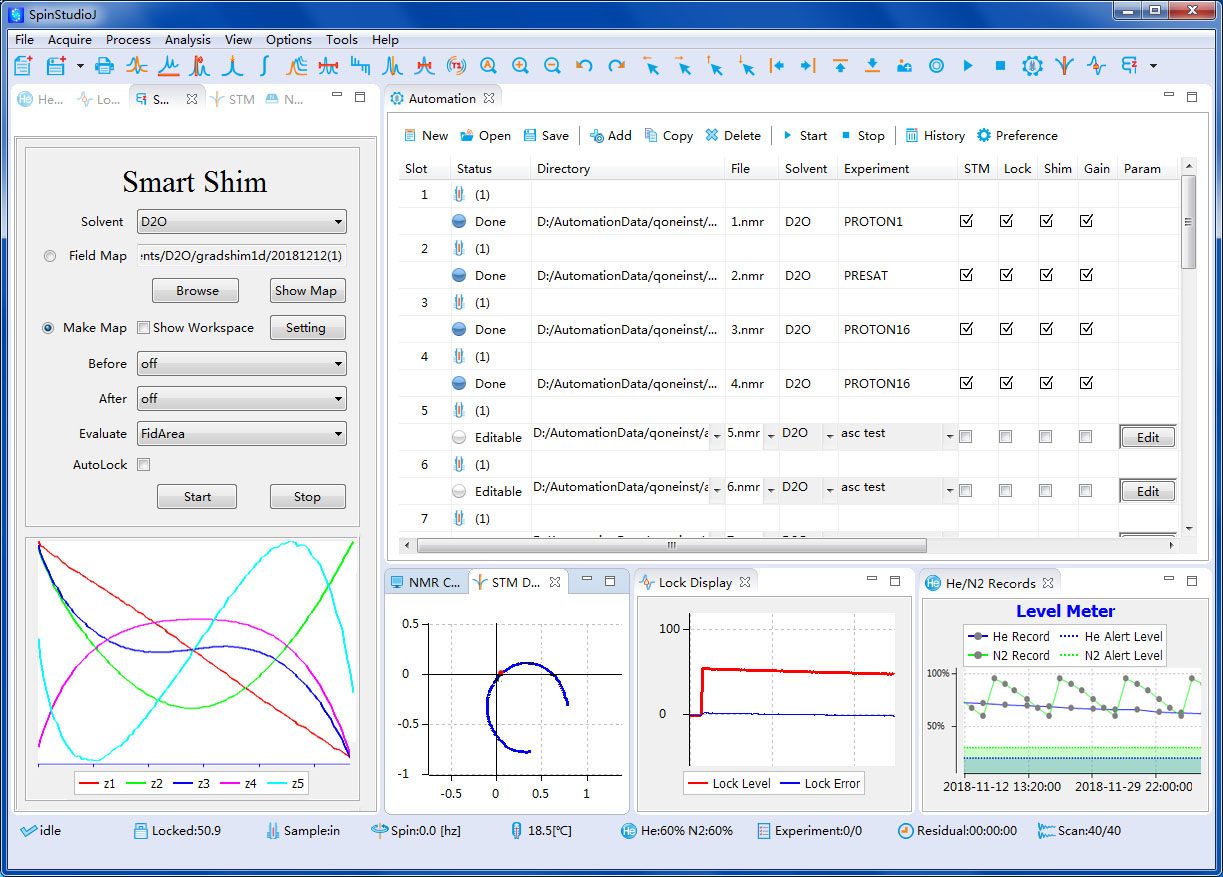Open dropdown arrow at main toolbar end
Screen dimensions: 1223x877
coord(1154,66)
